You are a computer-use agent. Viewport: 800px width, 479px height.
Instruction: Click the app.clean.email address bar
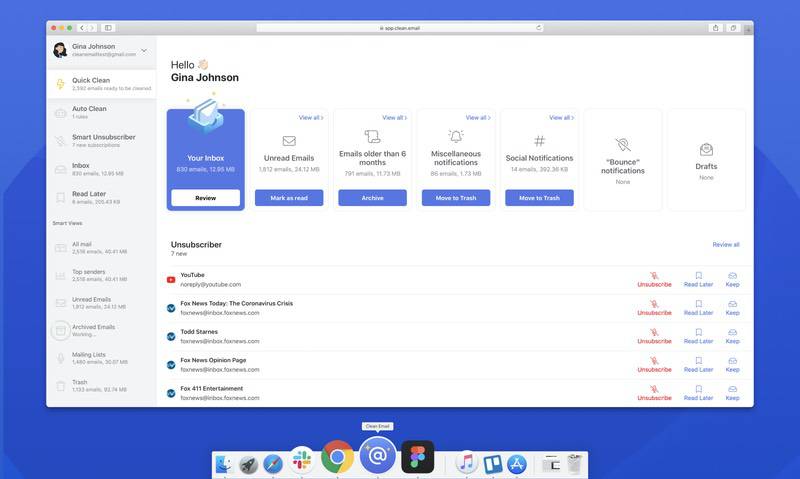coord(399,28)
